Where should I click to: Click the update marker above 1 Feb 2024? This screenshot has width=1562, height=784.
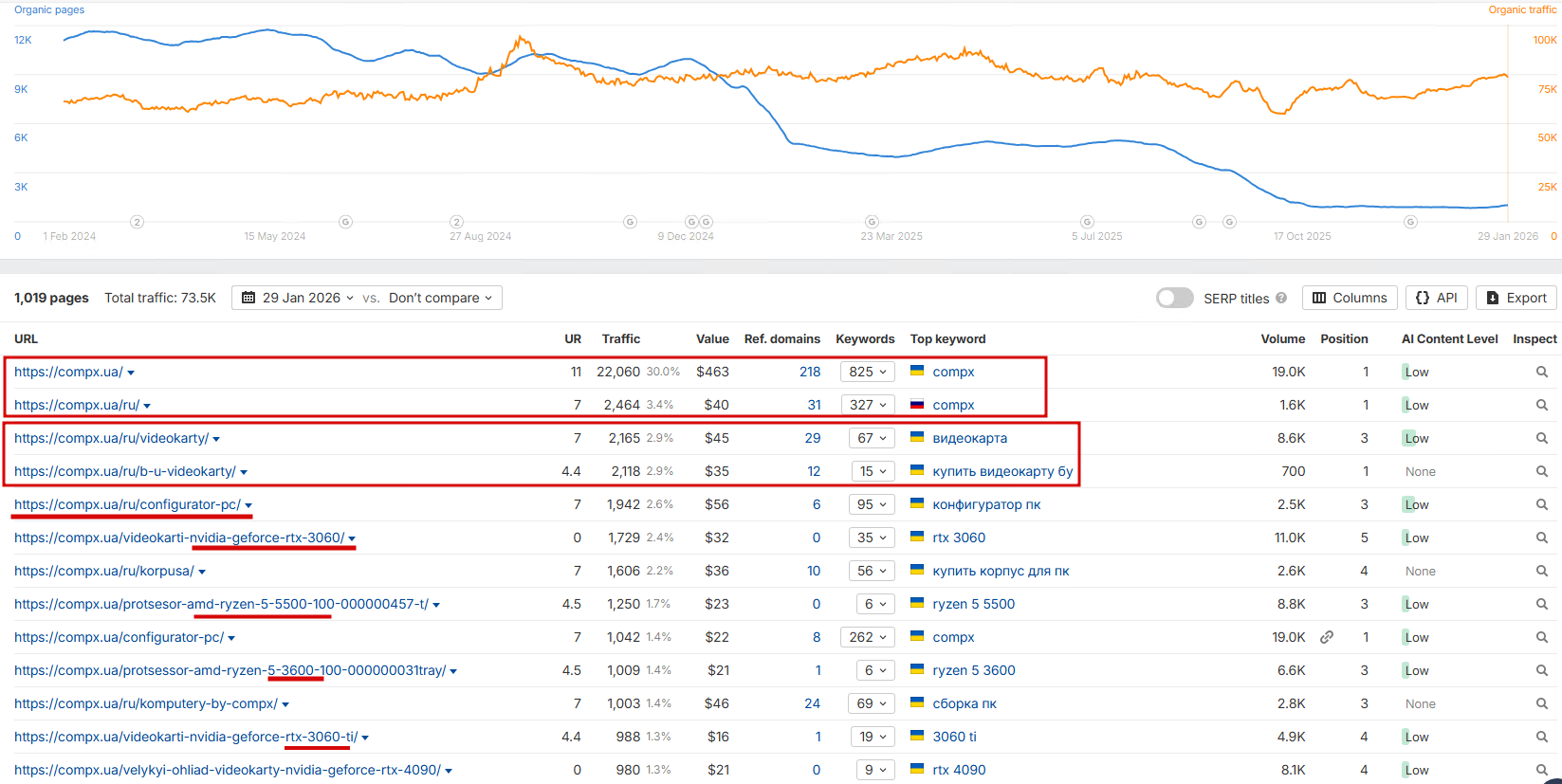137,222
